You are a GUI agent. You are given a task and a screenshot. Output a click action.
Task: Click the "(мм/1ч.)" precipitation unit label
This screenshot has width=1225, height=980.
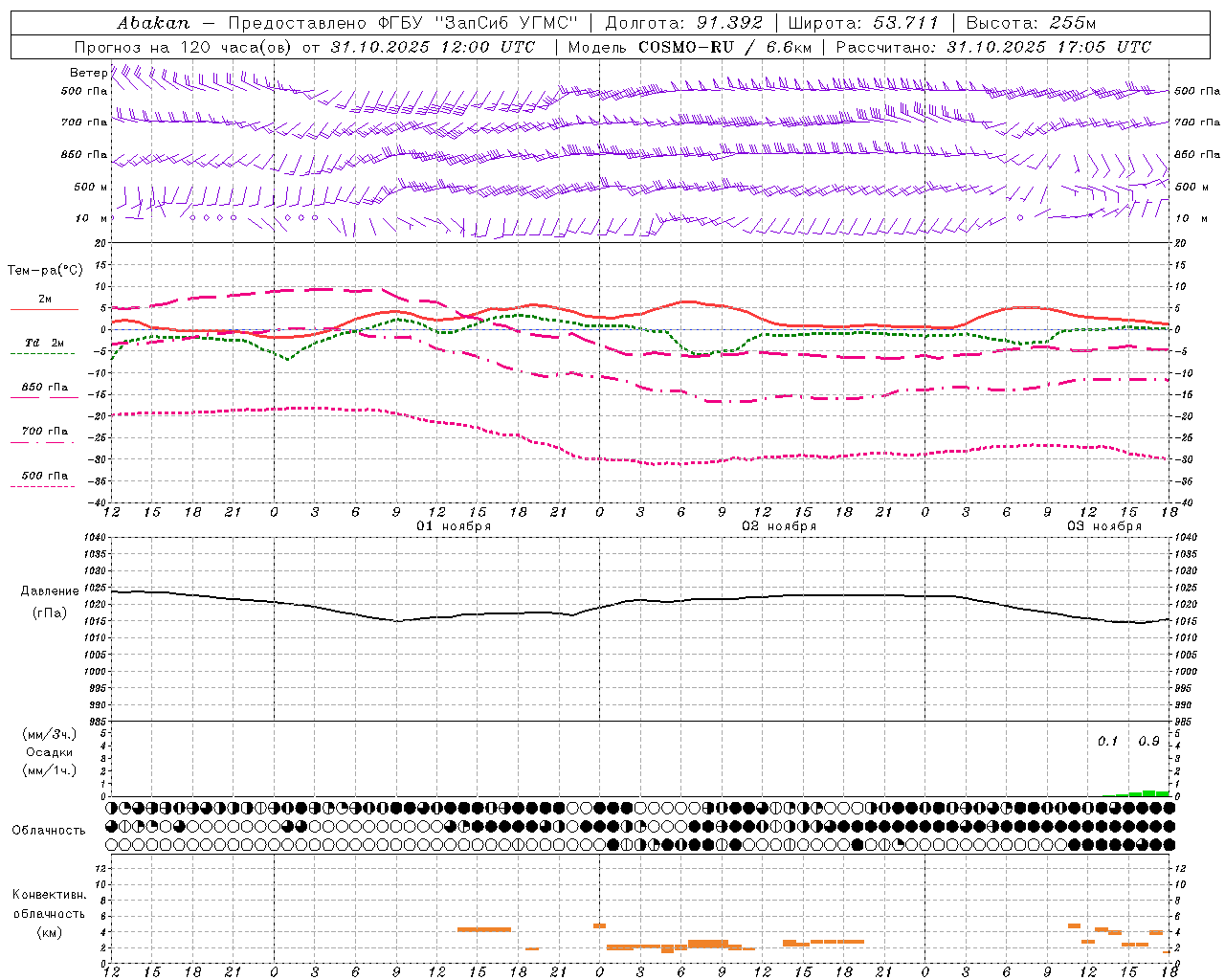[50, 770]
